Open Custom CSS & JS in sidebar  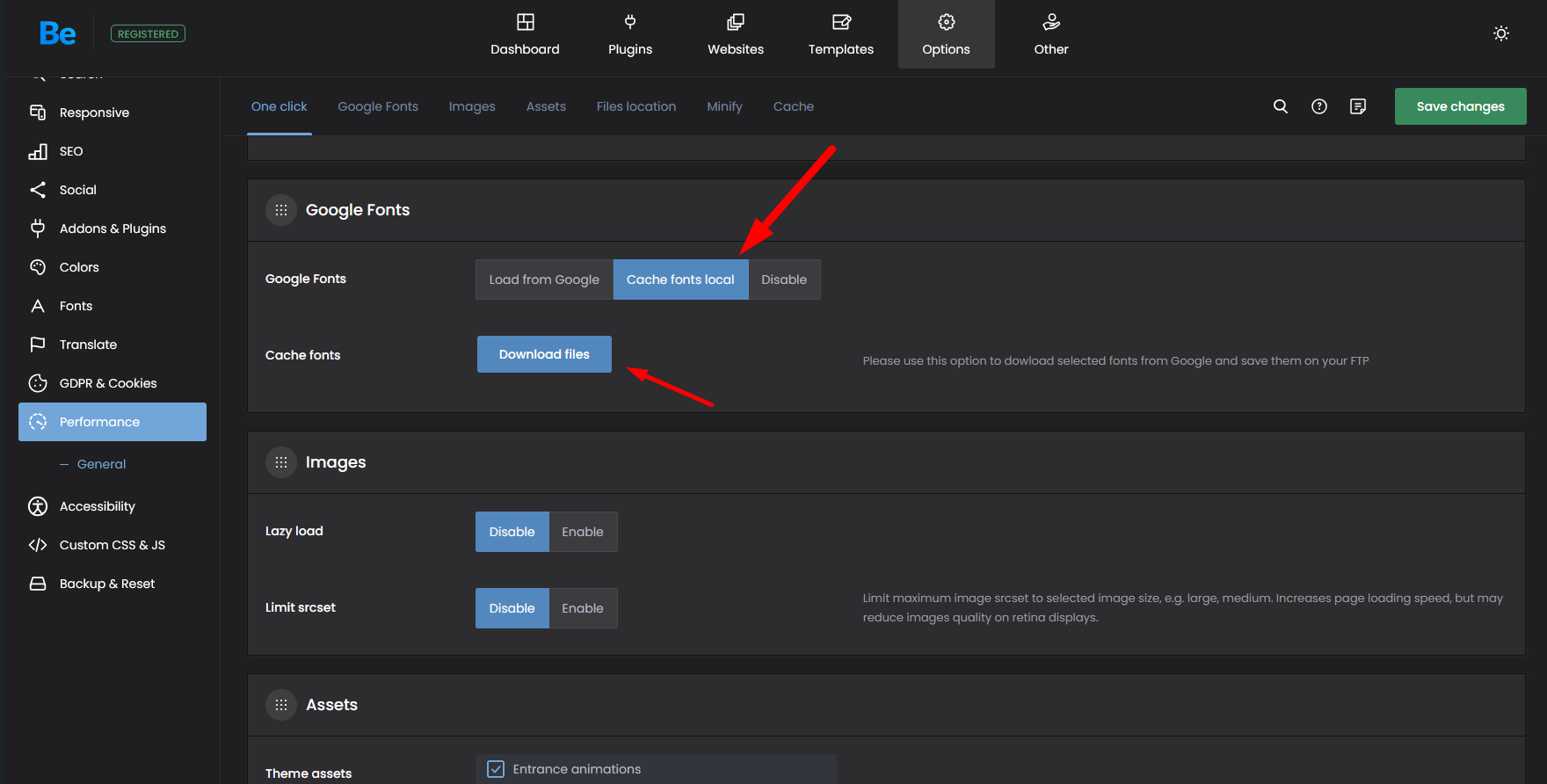click(113, 545)
